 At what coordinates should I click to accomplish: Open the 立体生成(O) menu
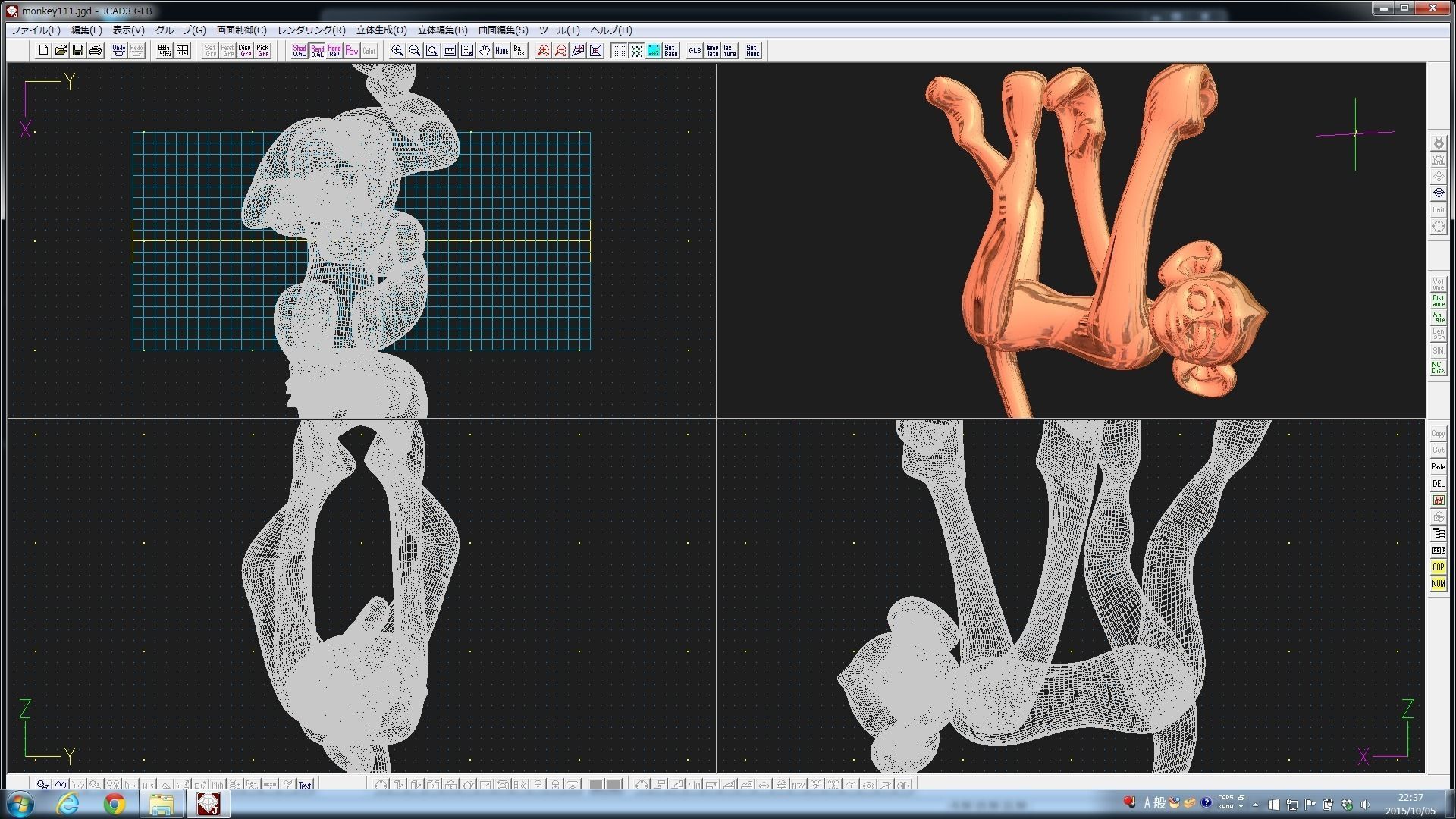[381, 30]
